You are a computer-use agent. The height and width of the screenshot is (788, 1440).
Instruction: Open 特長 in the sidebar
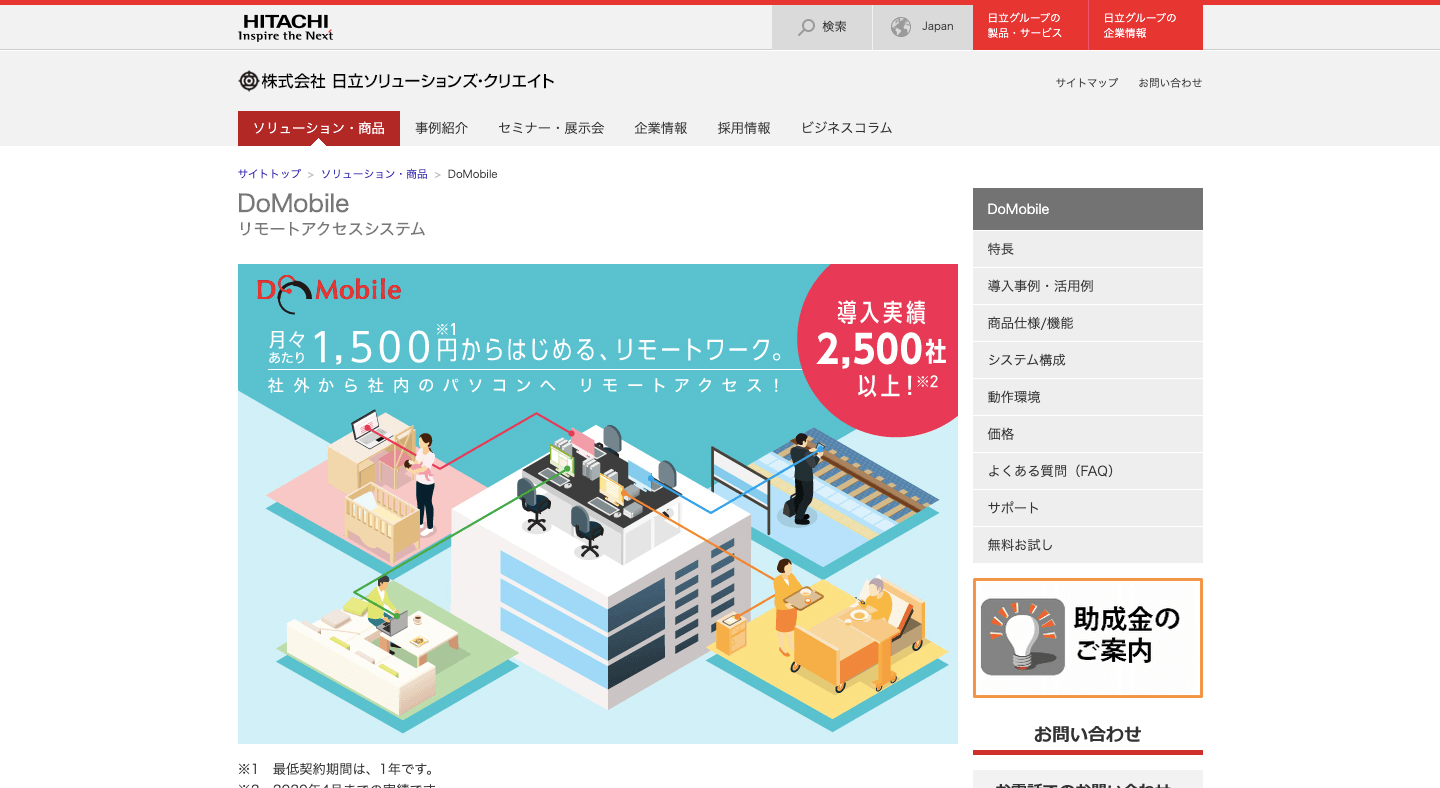click(1088, 249)
